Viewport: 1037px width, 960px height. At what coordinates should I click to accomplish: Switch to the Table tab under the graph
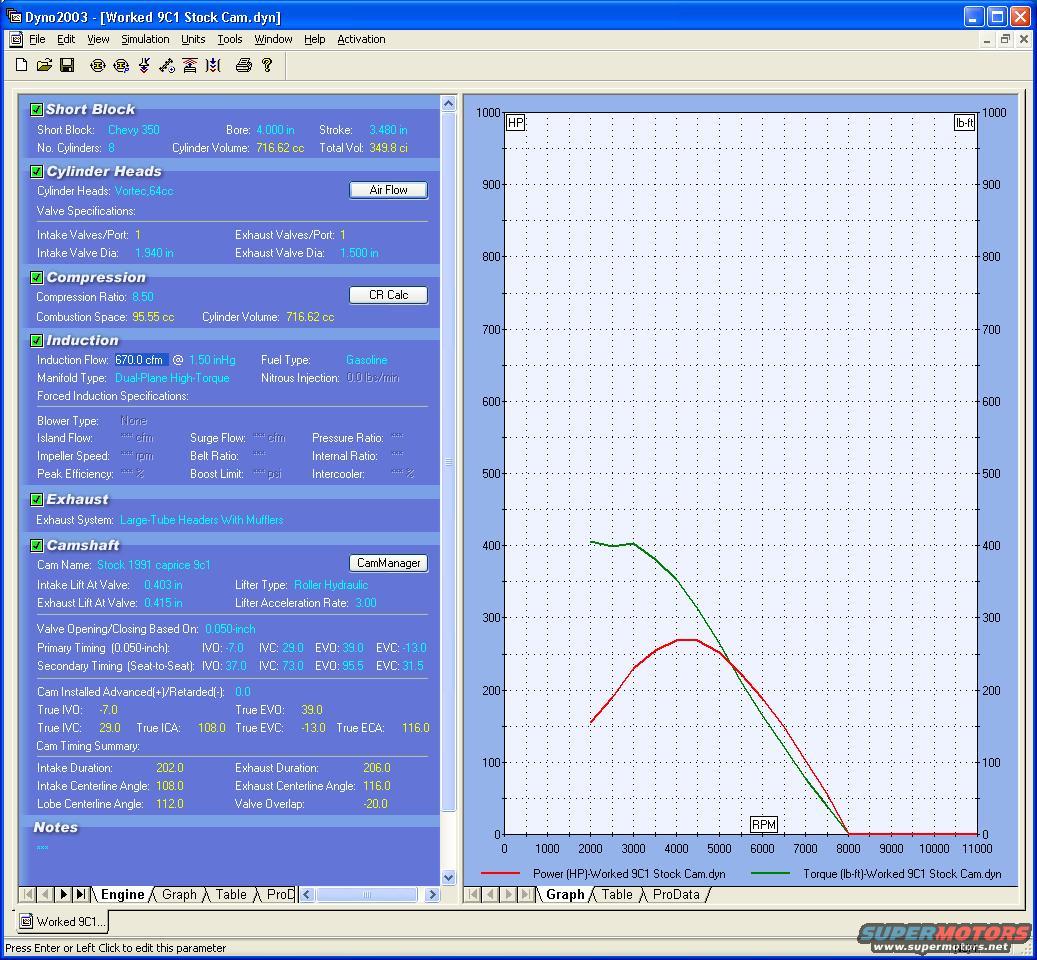[617, 894]
